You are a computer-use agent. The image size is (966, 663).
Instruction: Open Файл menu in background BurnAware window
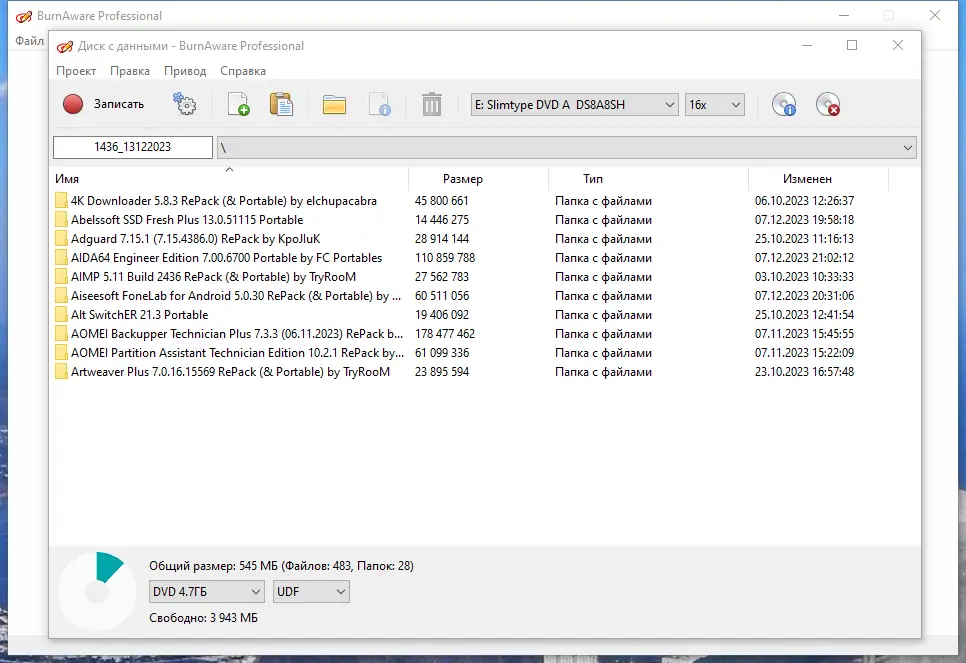pyautogui.click(x=29, y=41)
